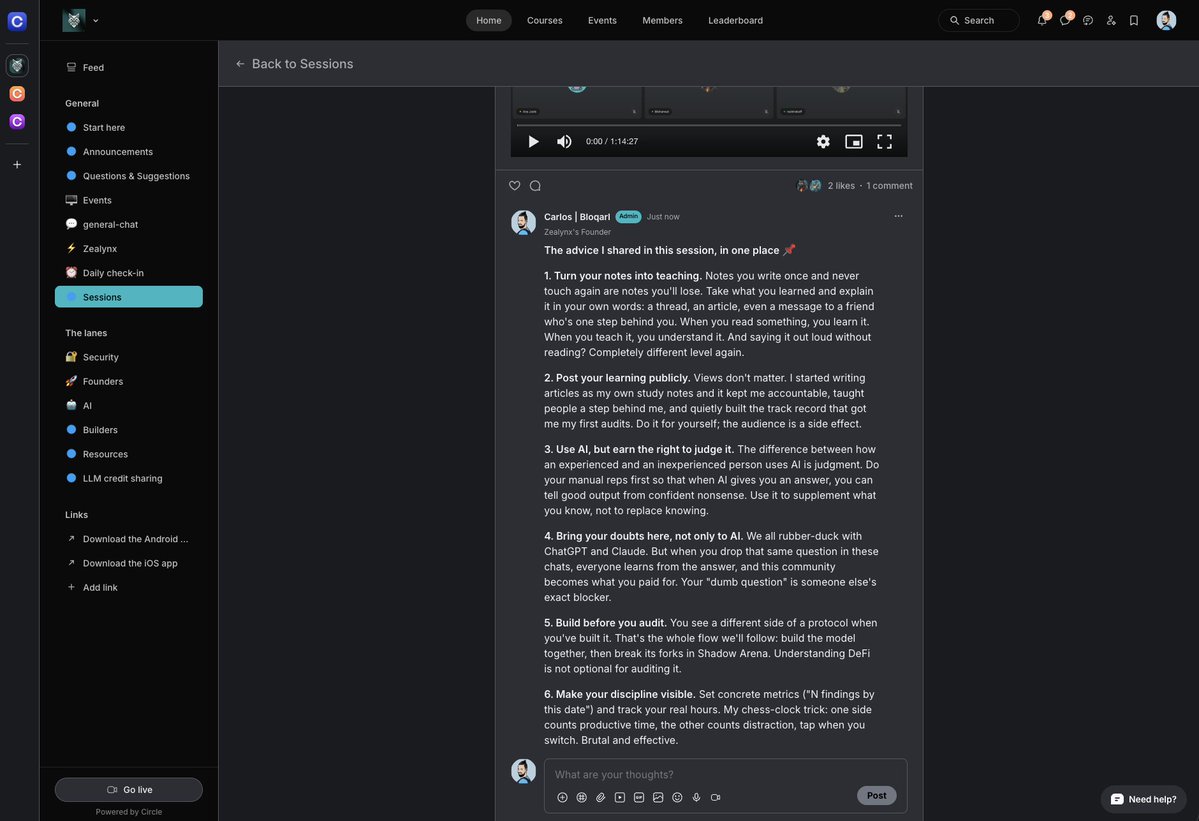1199x821 pixels.
Task: Insert a video into the comment
Action: pos(619,797)
